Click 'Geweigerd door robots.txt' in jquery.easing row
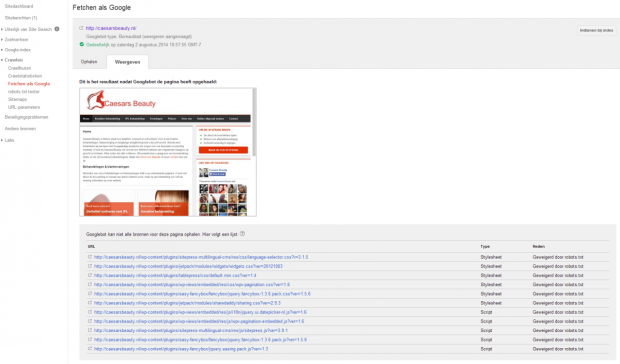The height and width of the screenshot is (364, 620). pos(558,349)
